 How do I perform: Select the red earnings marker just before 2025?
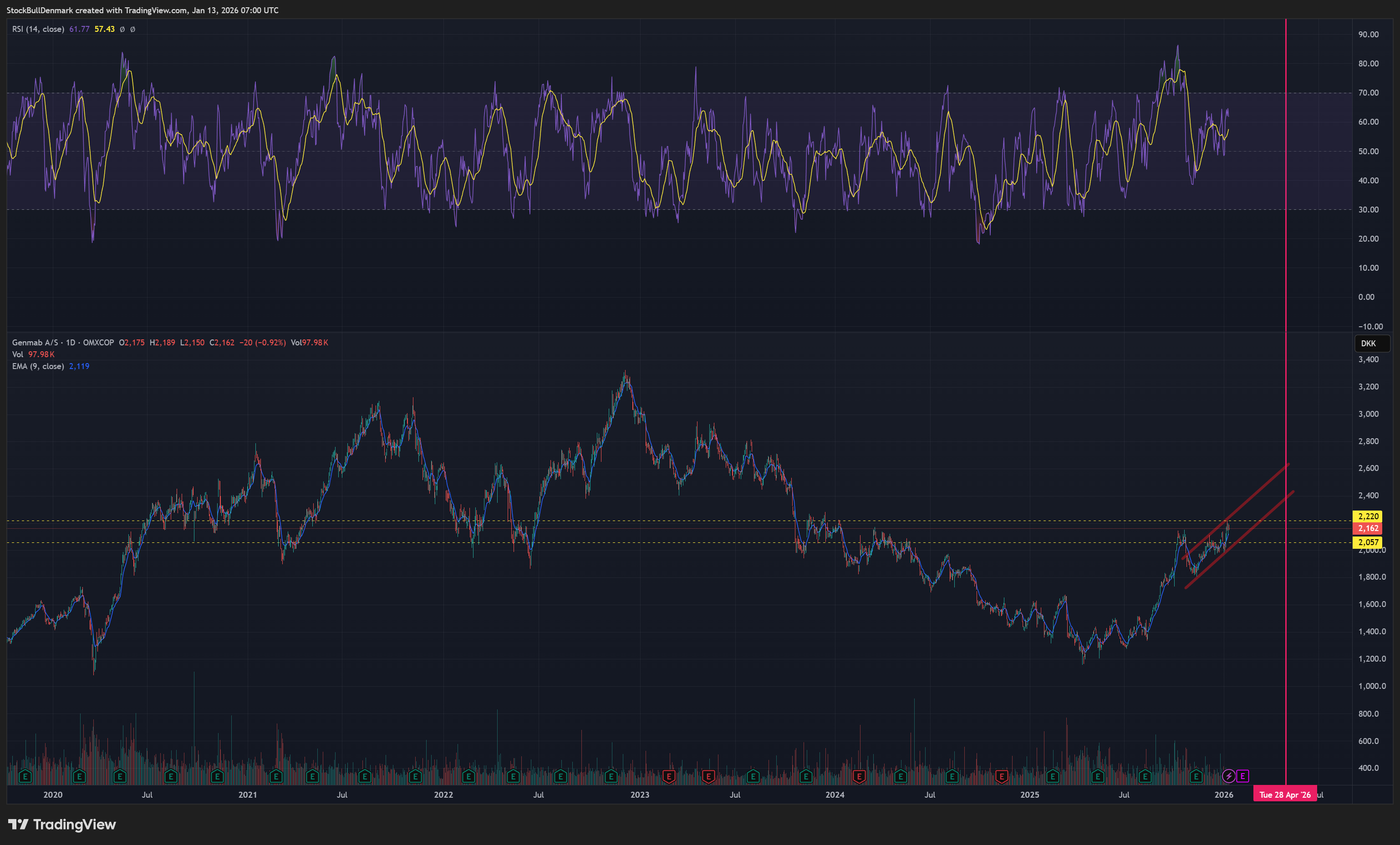coord(1002,776)
